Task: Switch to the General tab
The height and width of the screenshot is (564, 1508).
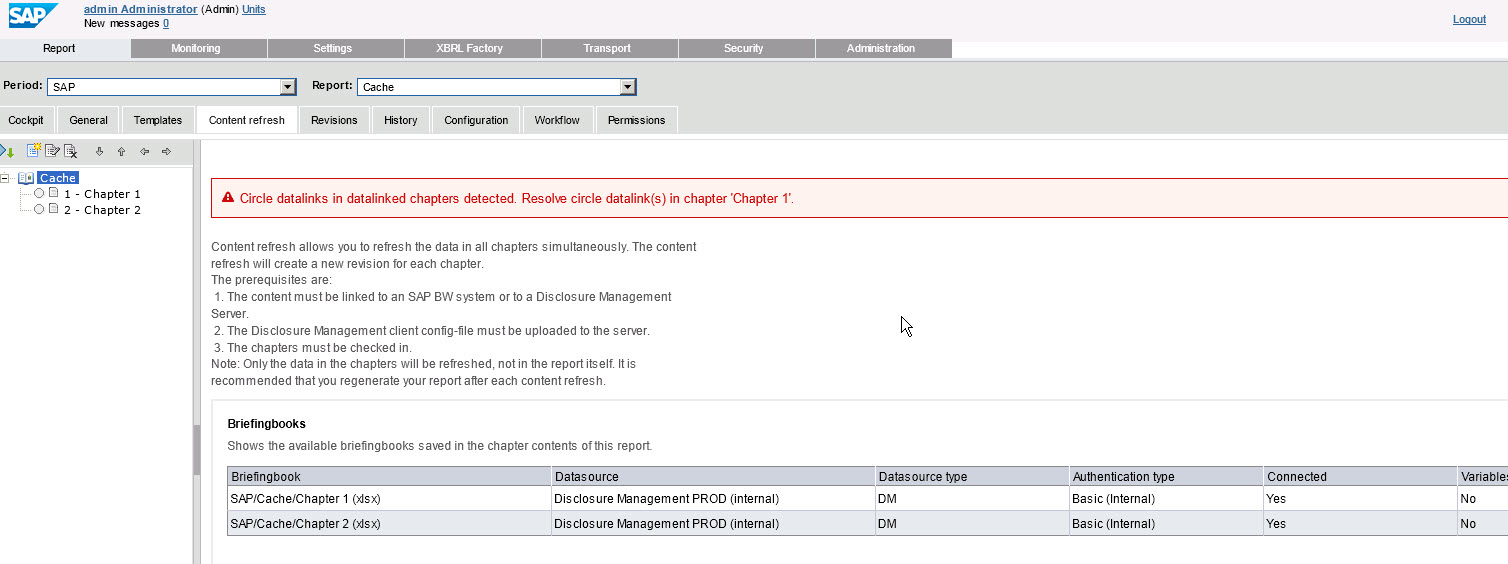Action: pyautogui.click(x=89, y=120)
